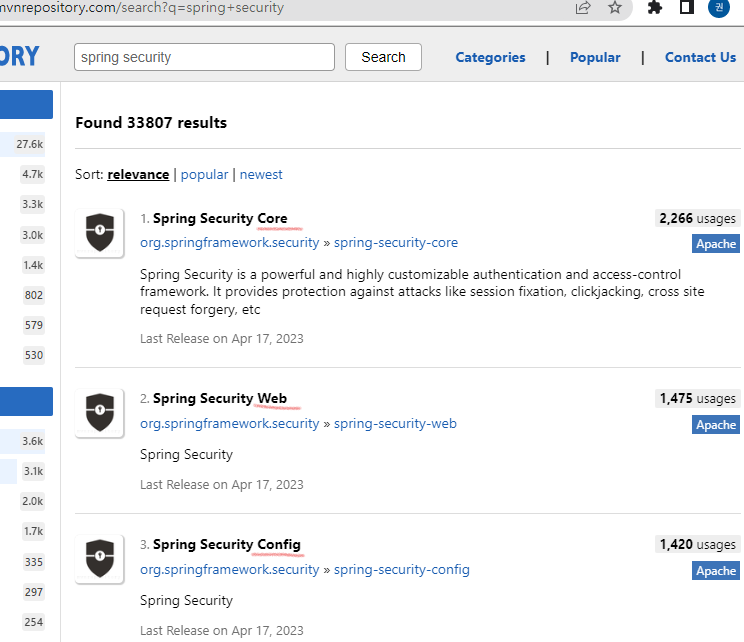Image resolution: width=744 pixels, height=642 pixels.
Task: Click the Apache license tag on Config result
Action: [716, 571]
